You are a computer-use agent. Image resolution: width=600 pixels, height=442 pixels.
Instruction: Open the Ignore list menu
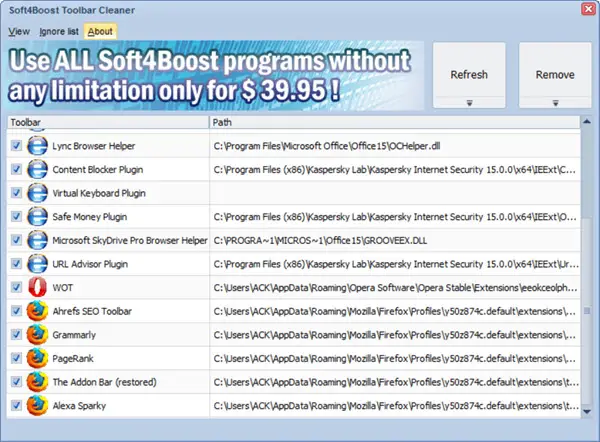tap(59, 31)
